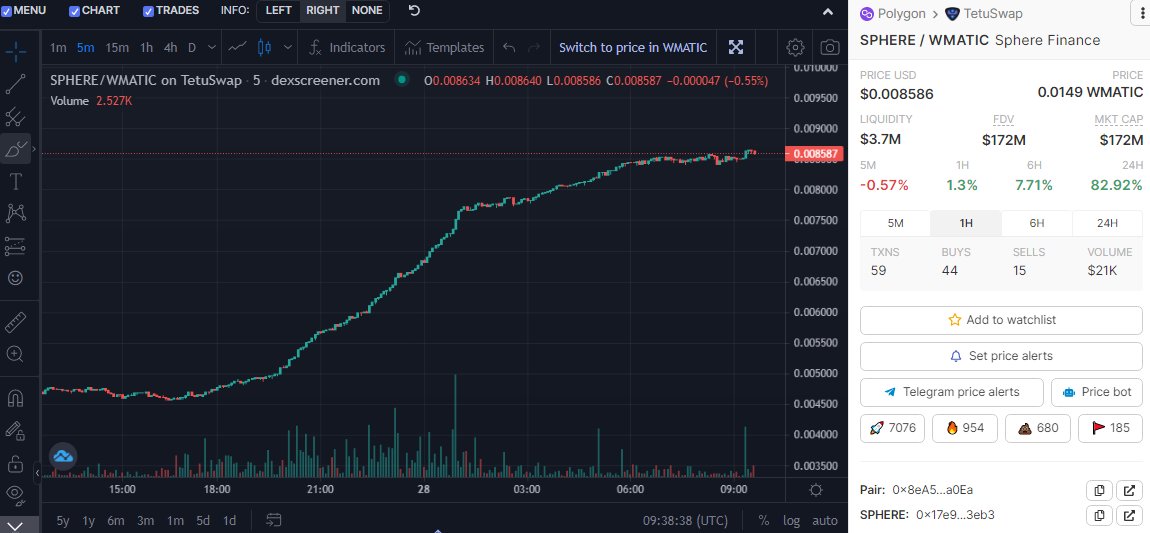1150x533 pixels.
Task: Open Pair address in block explorer
Action: click(x=1129, y=490)
